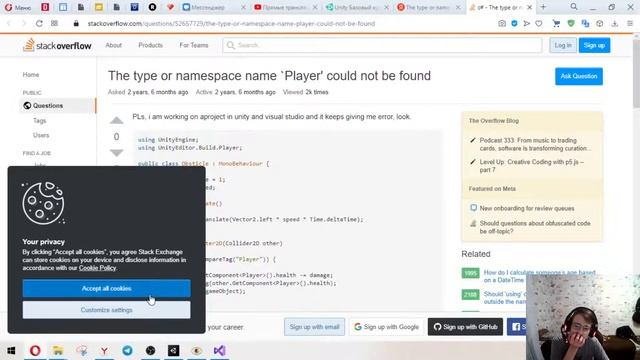640x360 pixels.
Task: Click the green shield extension icon
Action: [x=571, y=24]
